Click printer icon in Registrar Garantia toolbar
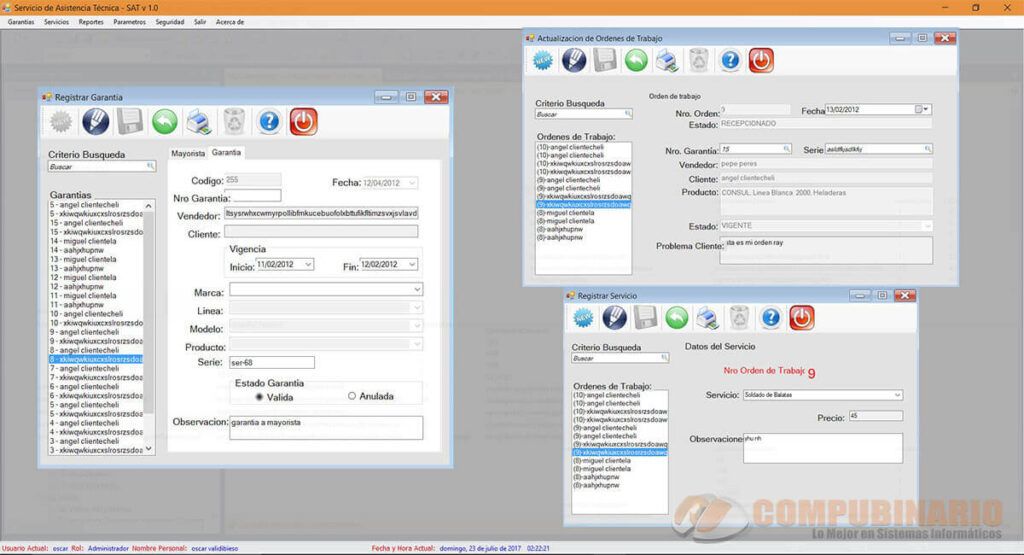 pos(199,121)
